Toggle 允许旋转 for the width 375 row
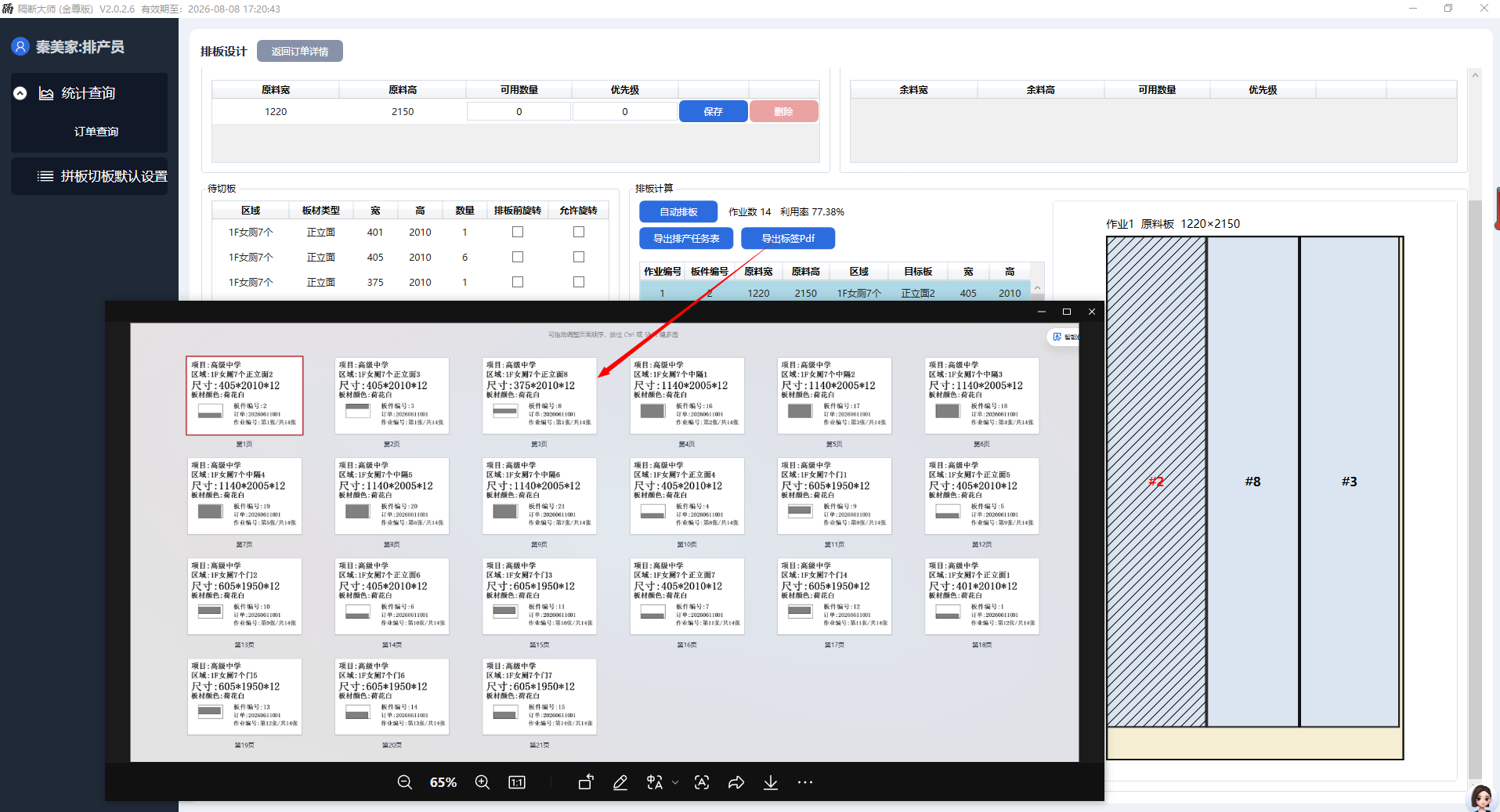1500x812 pixels. [x=579, y=282]
